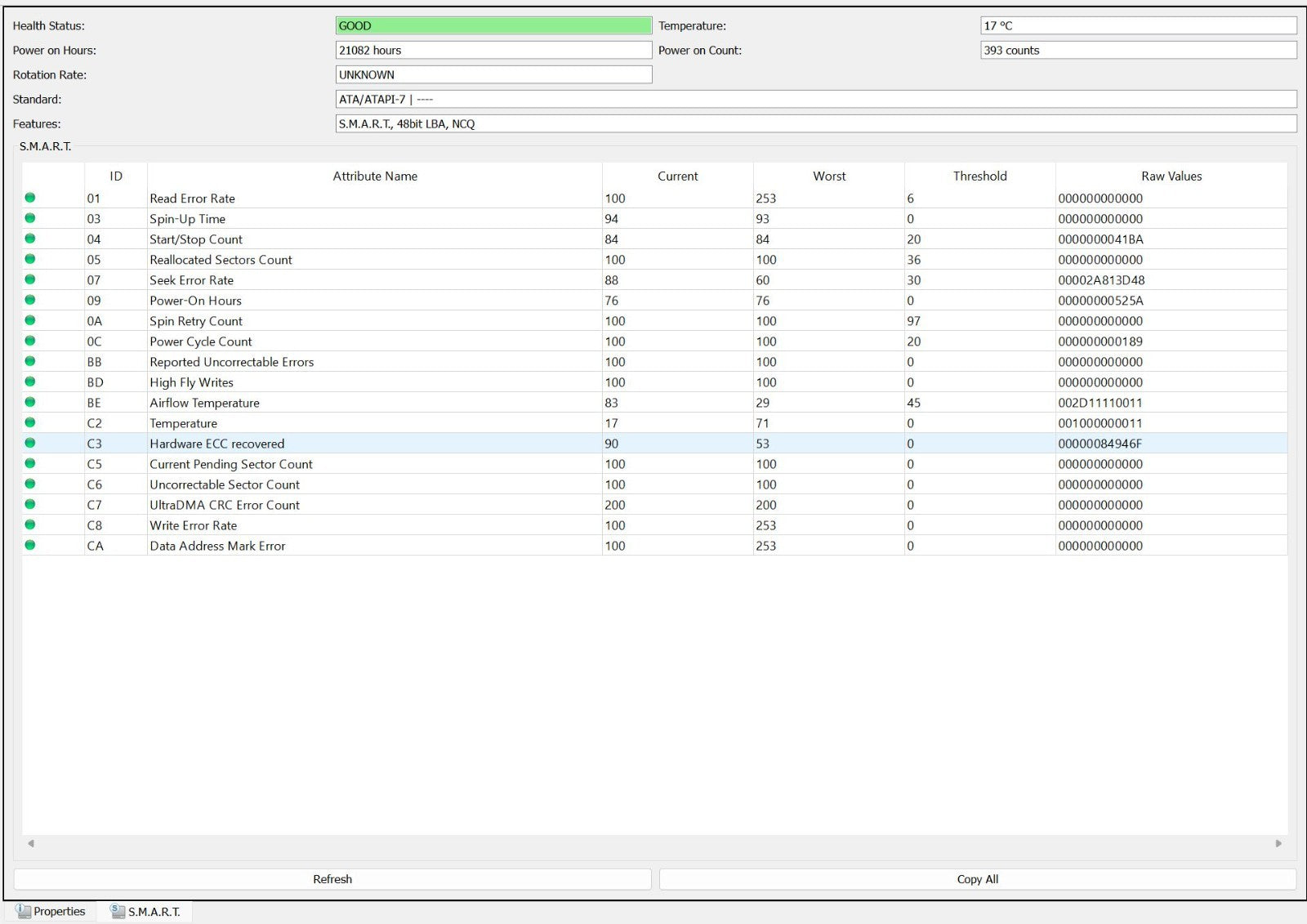Sort by the Attribute Name column header
The image size is (1307, 924).
[x=375, y=176]
